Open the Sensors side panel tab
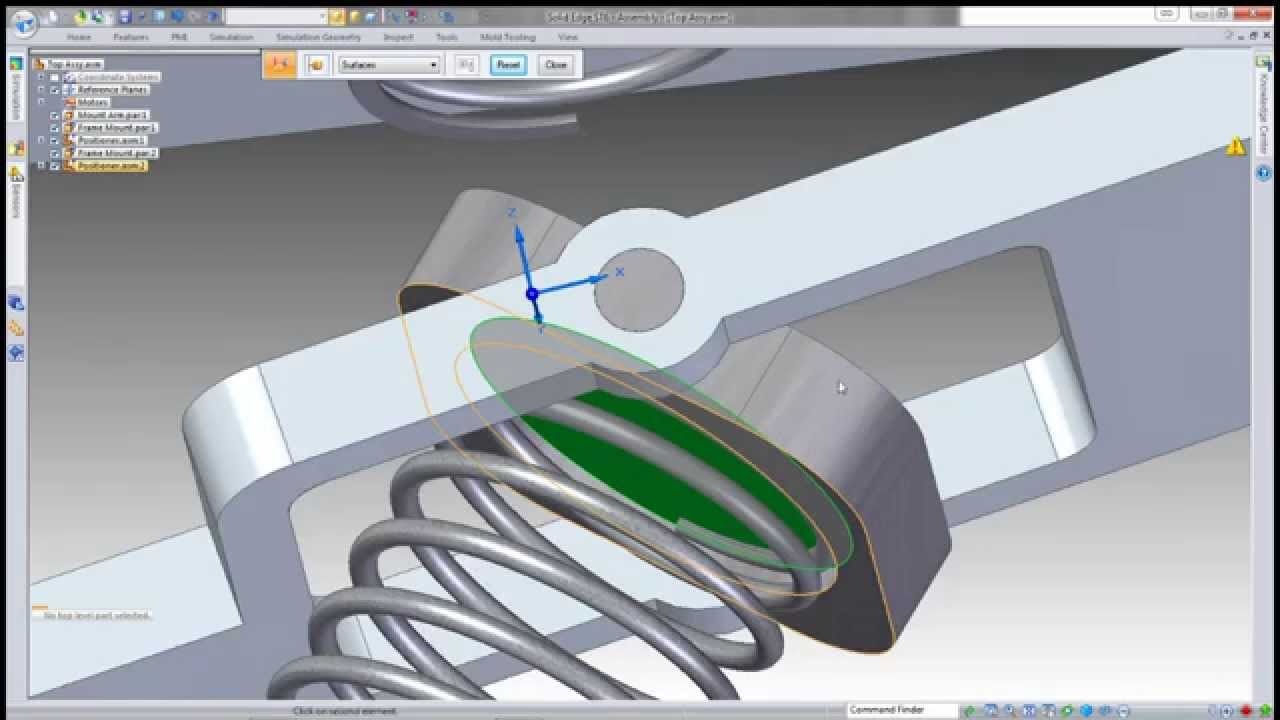Image resolution: width=1280 pixels, height=720 pixels. (x=17, y=200)
